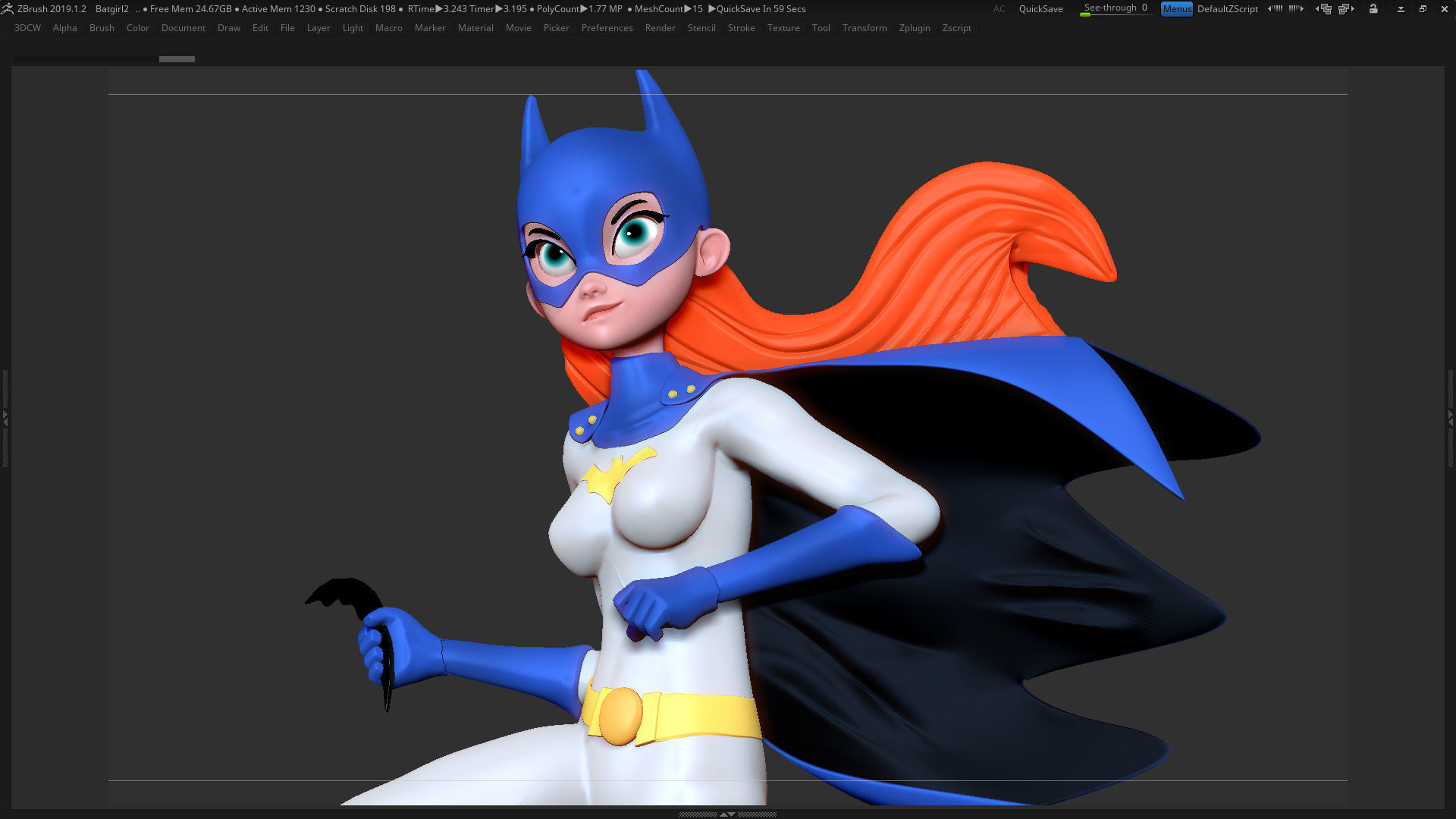
Task: Open the Marker menu
Action: [430, 28]
